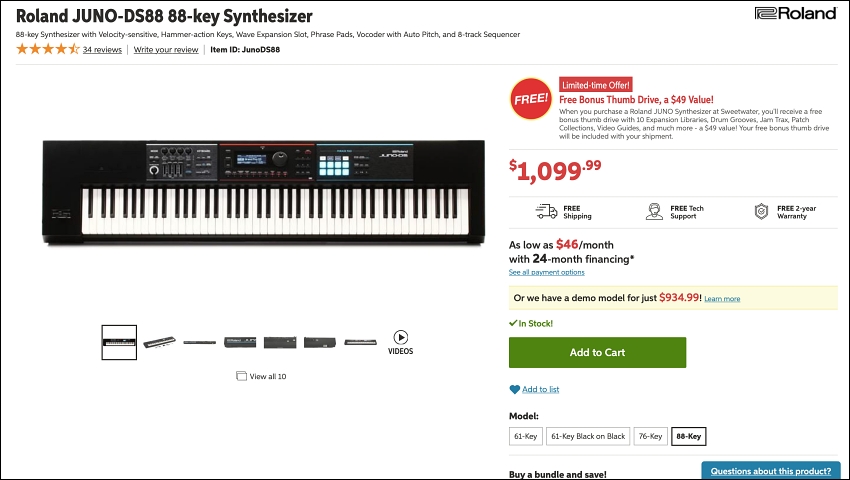850x480 pixels.
Task: See all payment options link
Action: pyautogui.click(x=546, y=272)
